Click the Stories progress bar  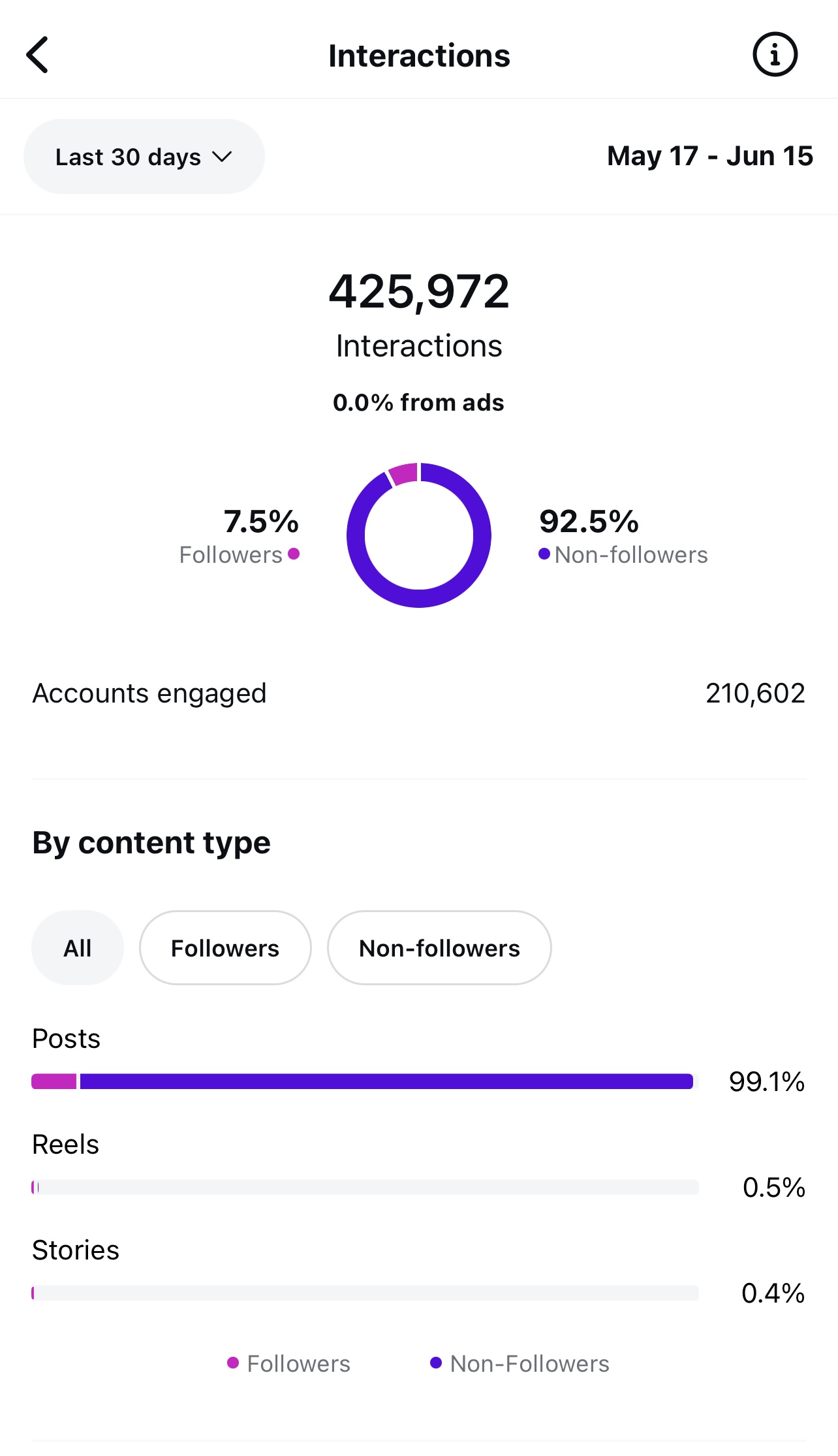pos(365,1293)
